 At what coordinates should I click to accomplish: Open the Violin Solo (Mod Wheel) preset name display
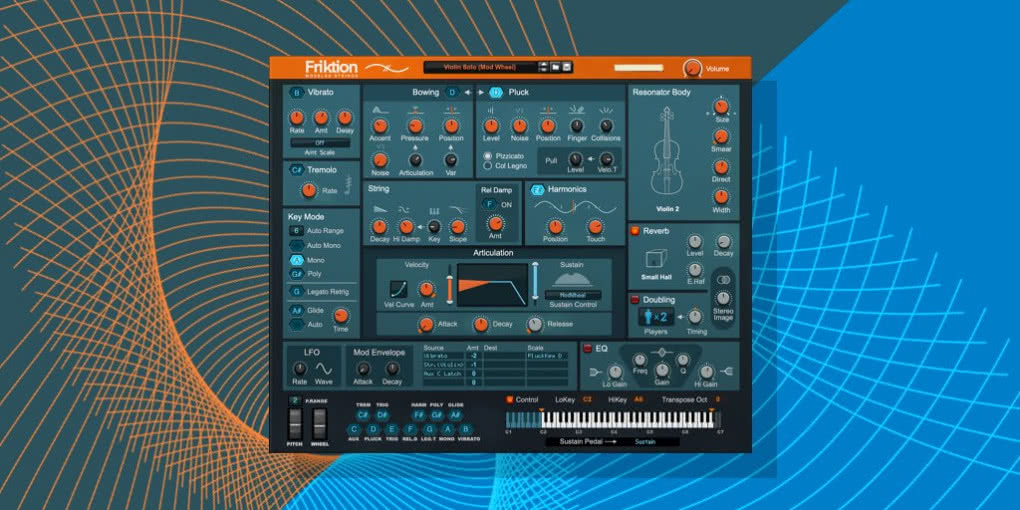pyautogui.click(x=480, y=67)
